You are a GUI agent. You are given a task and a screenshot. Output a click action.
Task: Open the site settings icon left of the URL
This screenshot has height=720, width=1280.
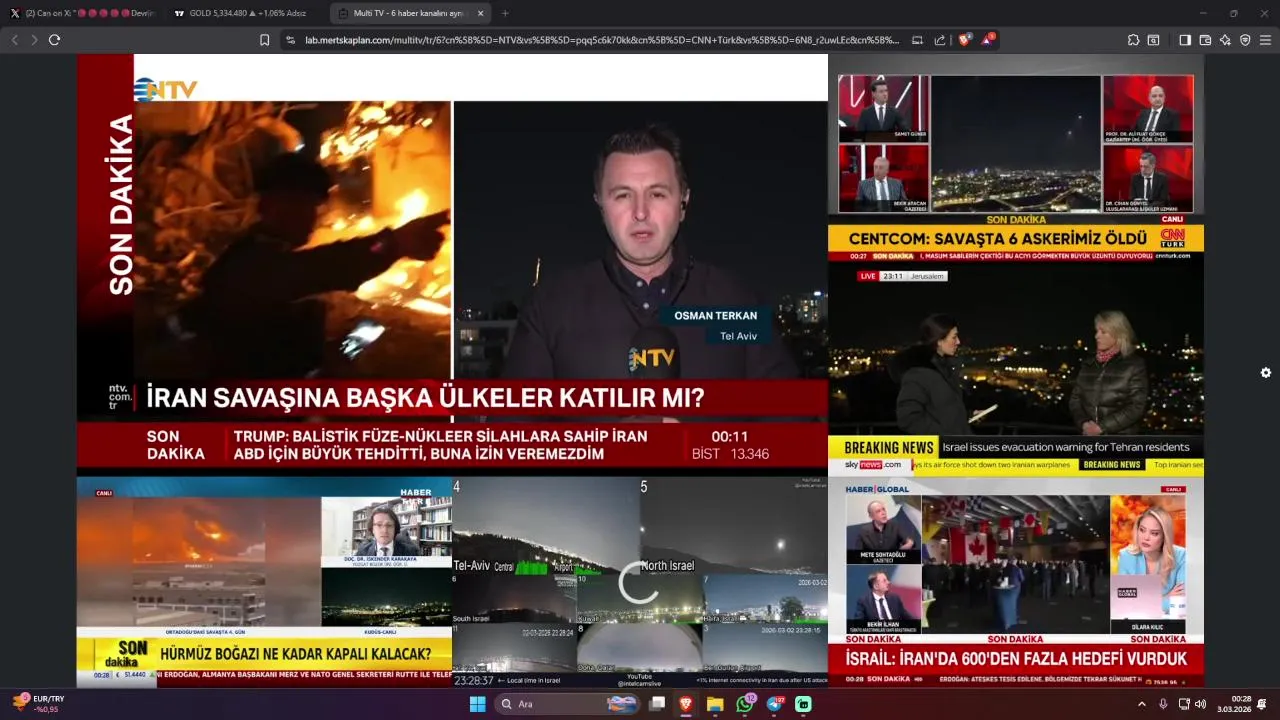click(290, 40)
